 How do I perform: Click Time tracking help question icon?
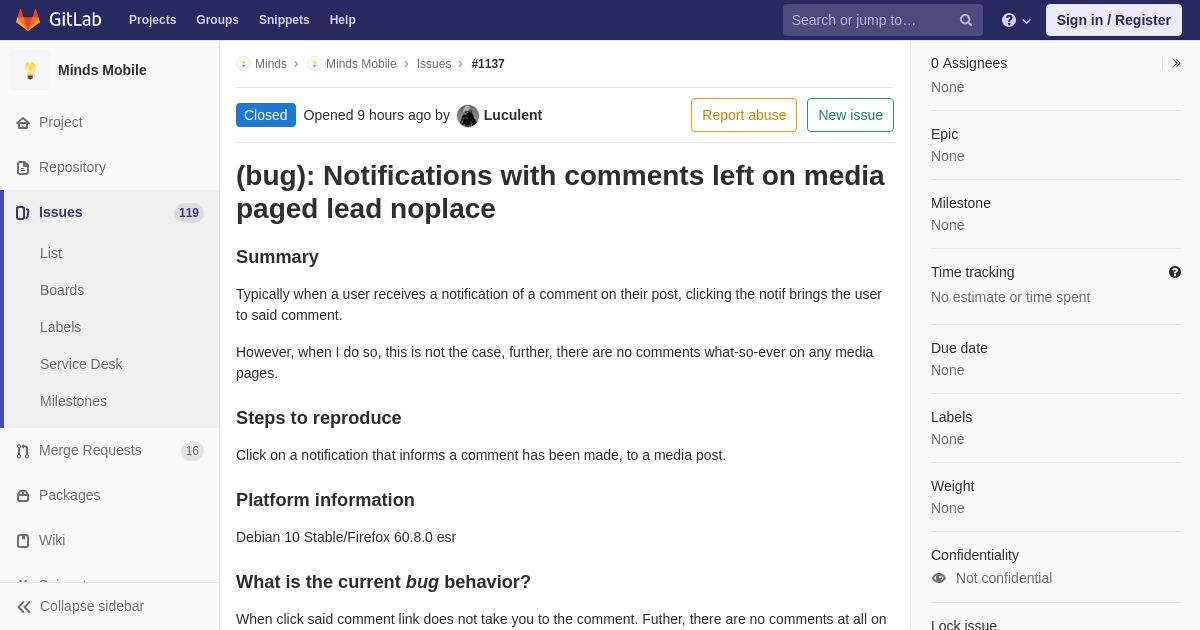click(x=1175, y=272)
